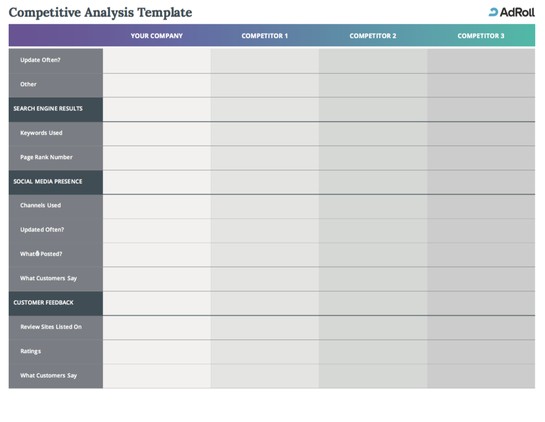Click the COMPETITOR 2 column header
Screen dimensions: 545x422
373,36
